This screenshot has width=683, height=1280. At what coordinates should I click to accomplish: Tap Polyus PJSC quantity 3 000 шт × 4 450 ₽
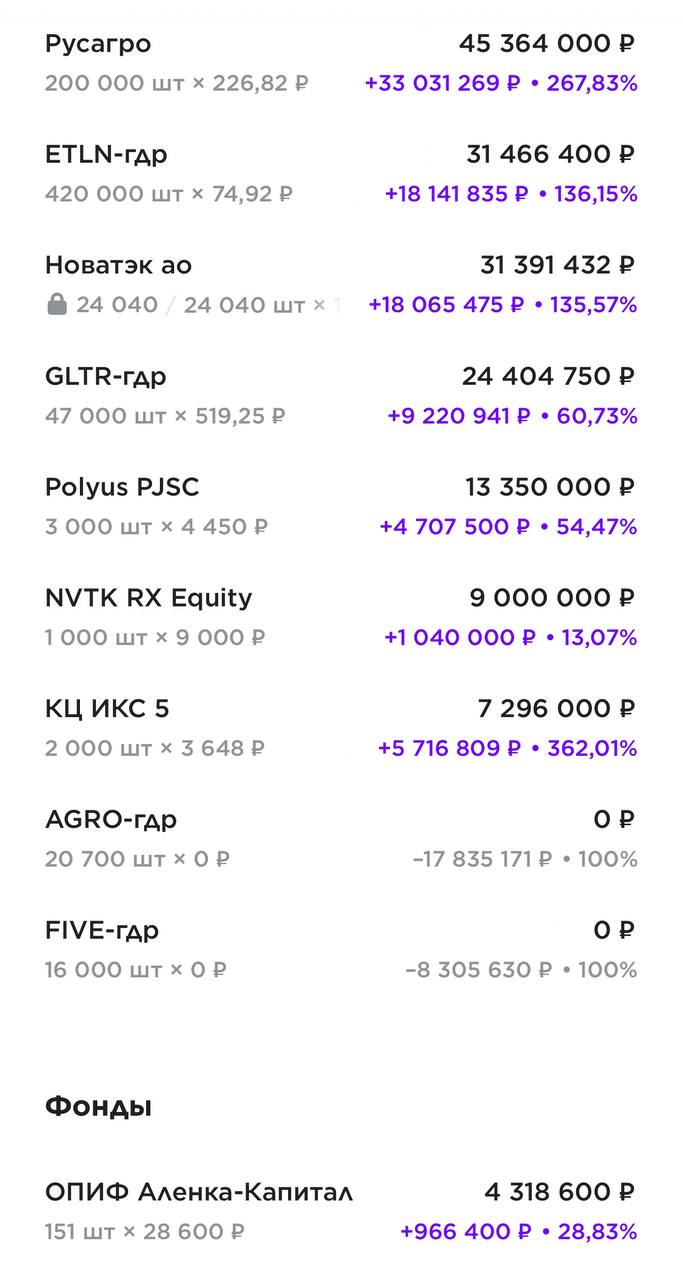tap(156, 527)
